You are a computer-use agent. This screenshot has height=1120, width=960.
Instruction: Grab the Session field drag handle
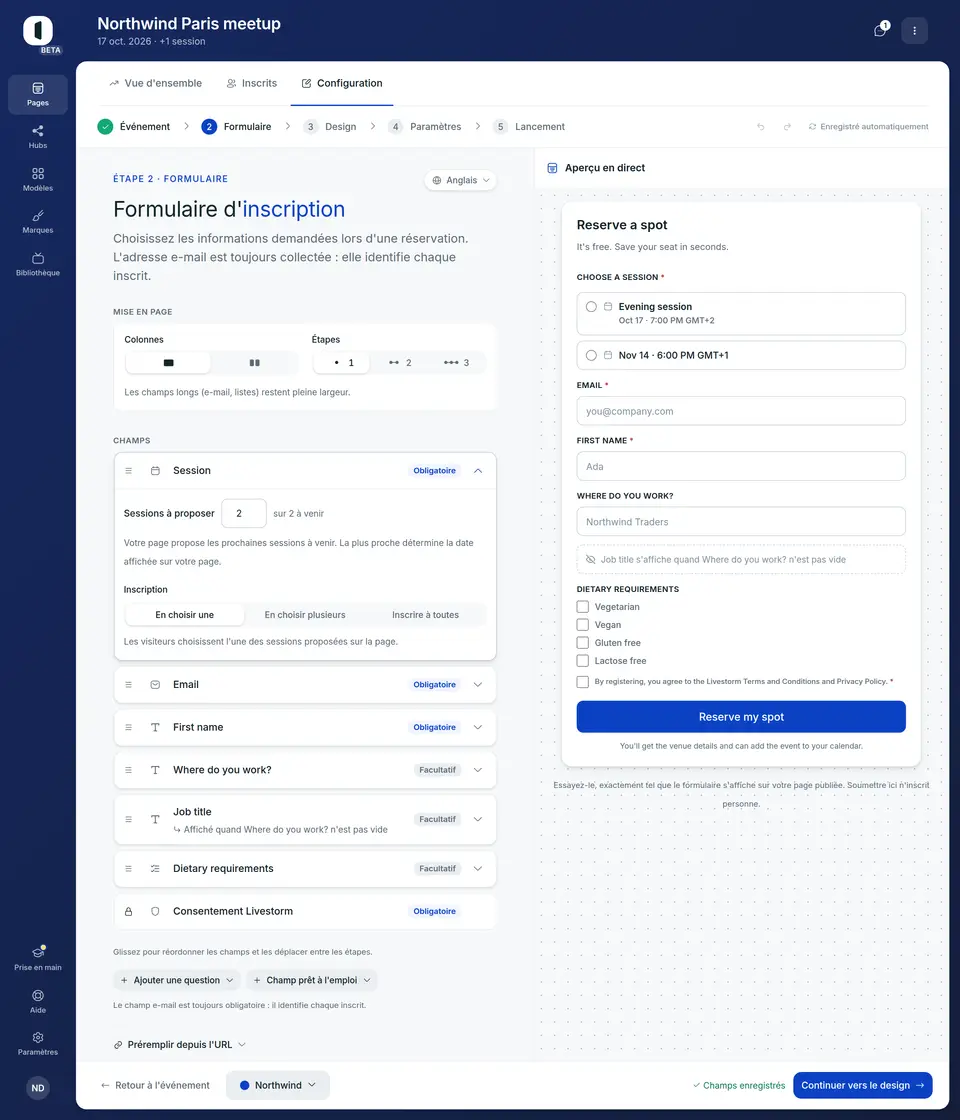tap(129, 471)
